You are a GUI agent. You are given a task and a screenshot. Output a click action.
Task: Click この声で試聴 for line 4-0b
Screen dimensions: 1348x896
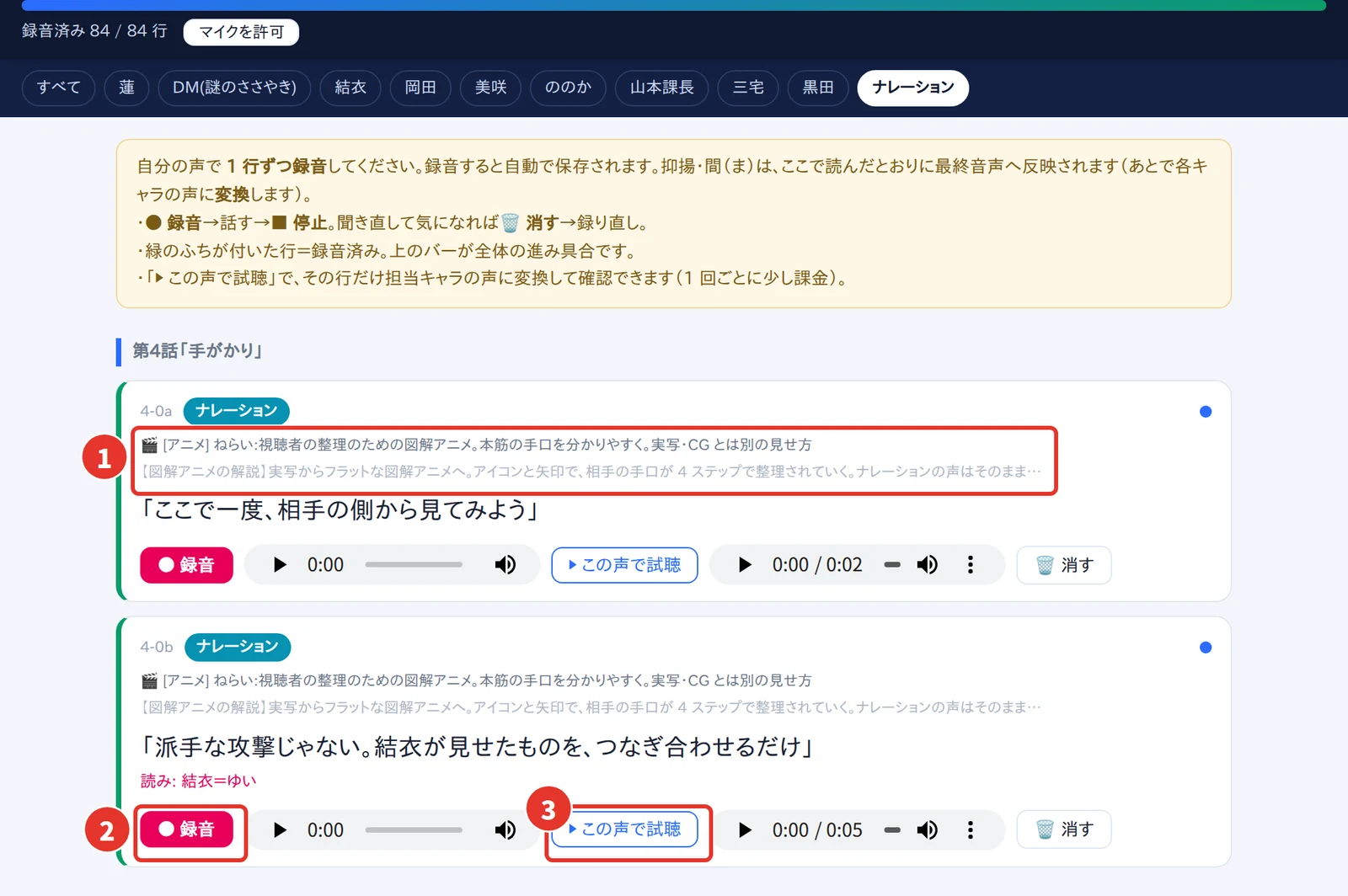624,829
